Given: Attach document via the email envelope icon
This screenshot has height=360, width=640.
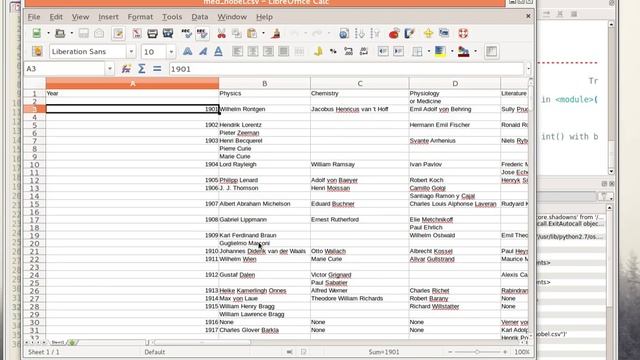Looking at the screenshot, I should pos(99,33).
